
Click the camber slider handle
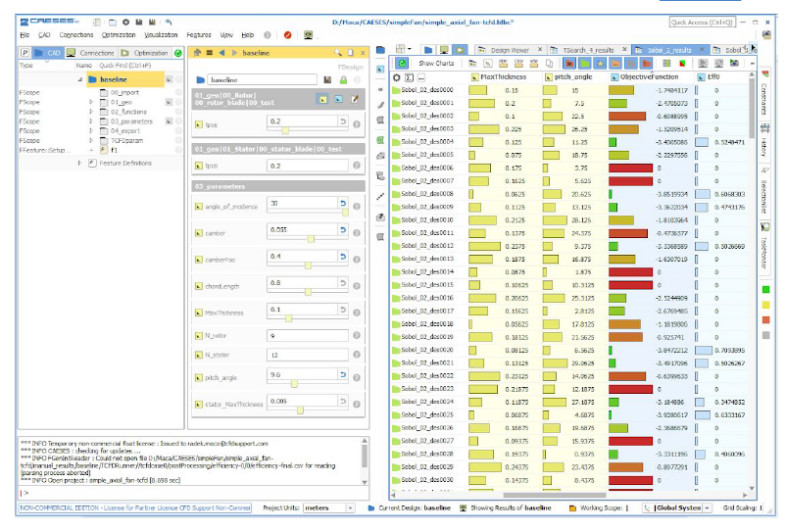(311, 239)
